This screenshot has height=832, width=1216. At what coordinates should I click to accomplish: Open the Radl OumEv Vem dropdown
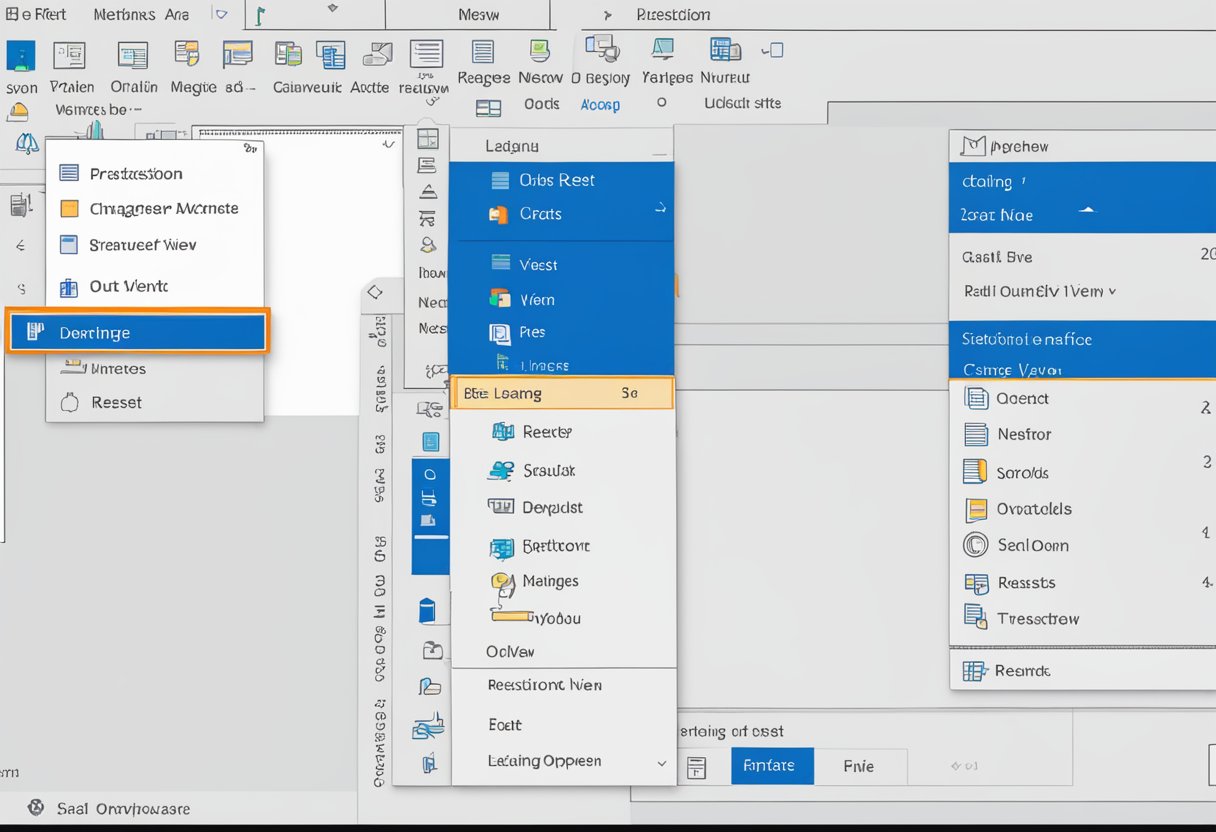point(1028,291)
